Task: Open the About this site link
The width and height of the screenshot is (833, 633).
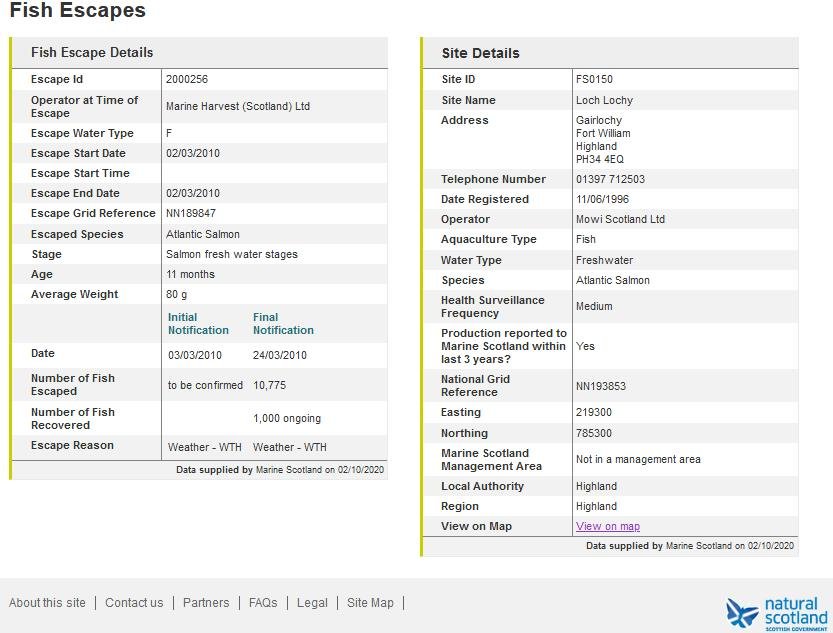Action: pyautogui.click(x=47, y=603)
